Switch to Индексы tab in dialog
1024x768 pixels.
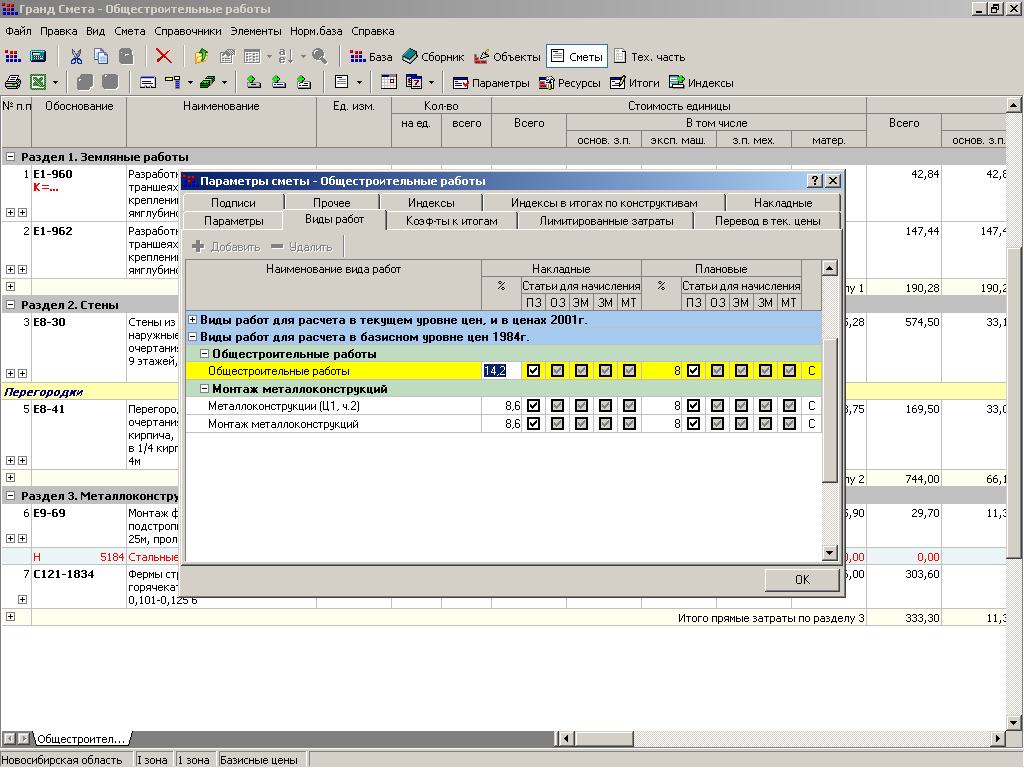tap(431, 203)
